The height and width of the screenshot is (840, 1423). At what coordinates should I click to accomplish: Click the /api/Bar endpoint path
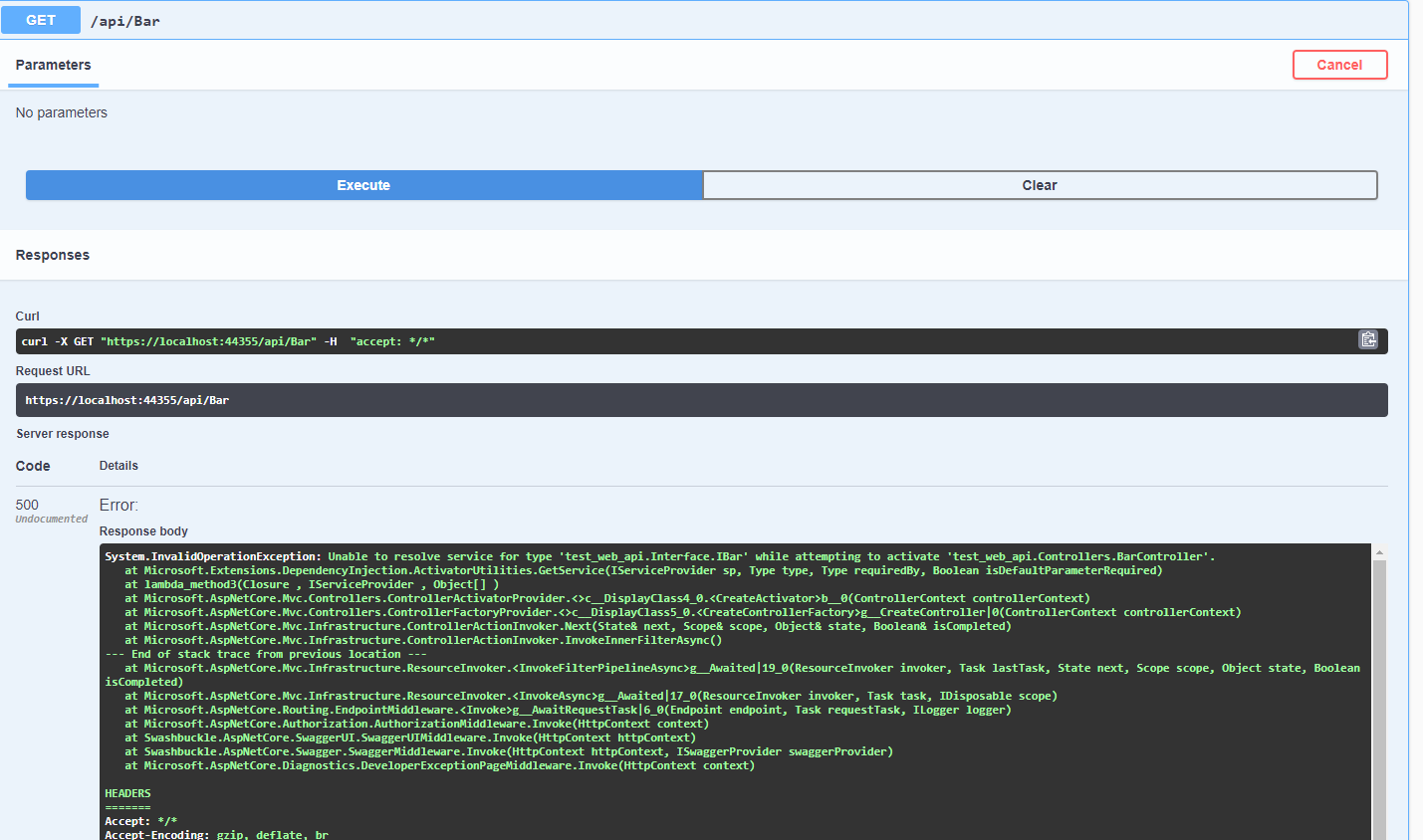(x=125, y=21)
